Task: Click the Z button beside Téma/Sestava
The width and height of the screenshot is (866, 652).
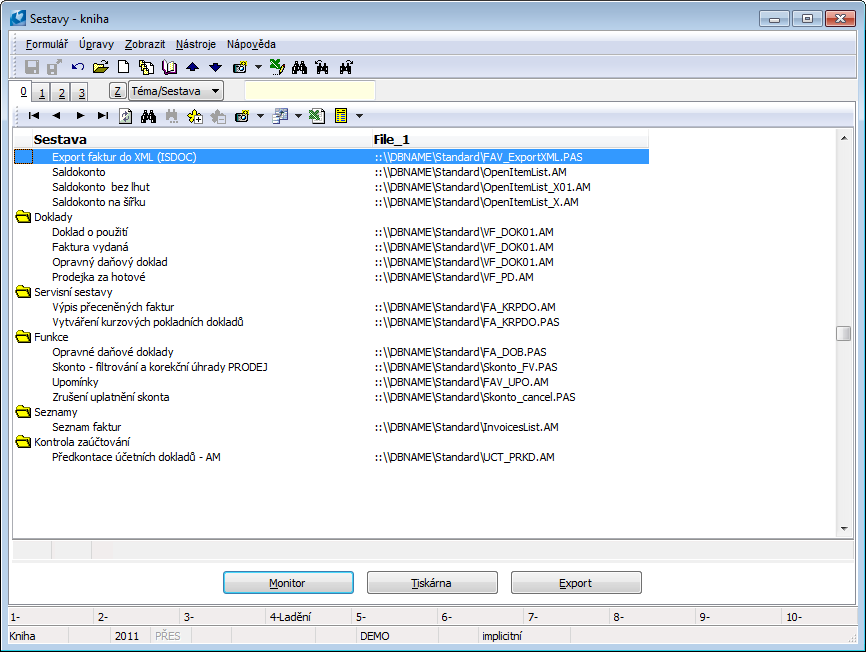Action: (x=117, y=91)
